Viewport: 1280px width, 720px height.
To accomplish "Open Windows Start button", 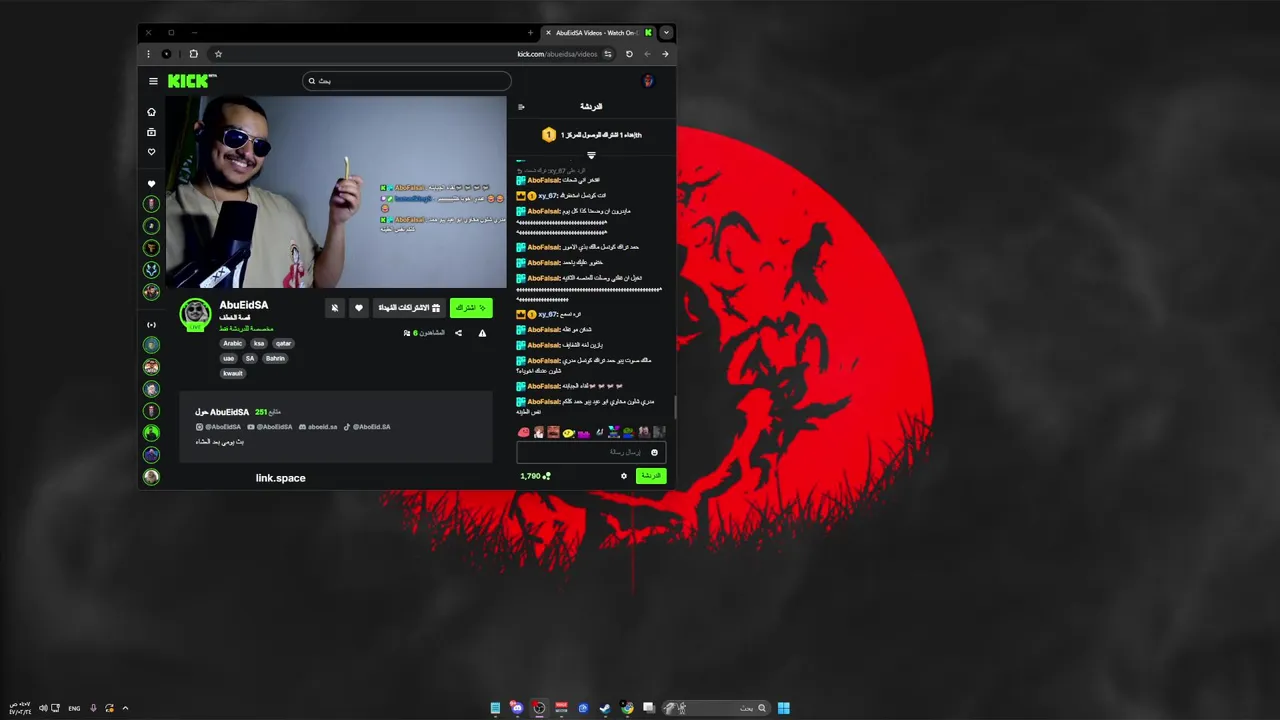I will click(784, 708).
